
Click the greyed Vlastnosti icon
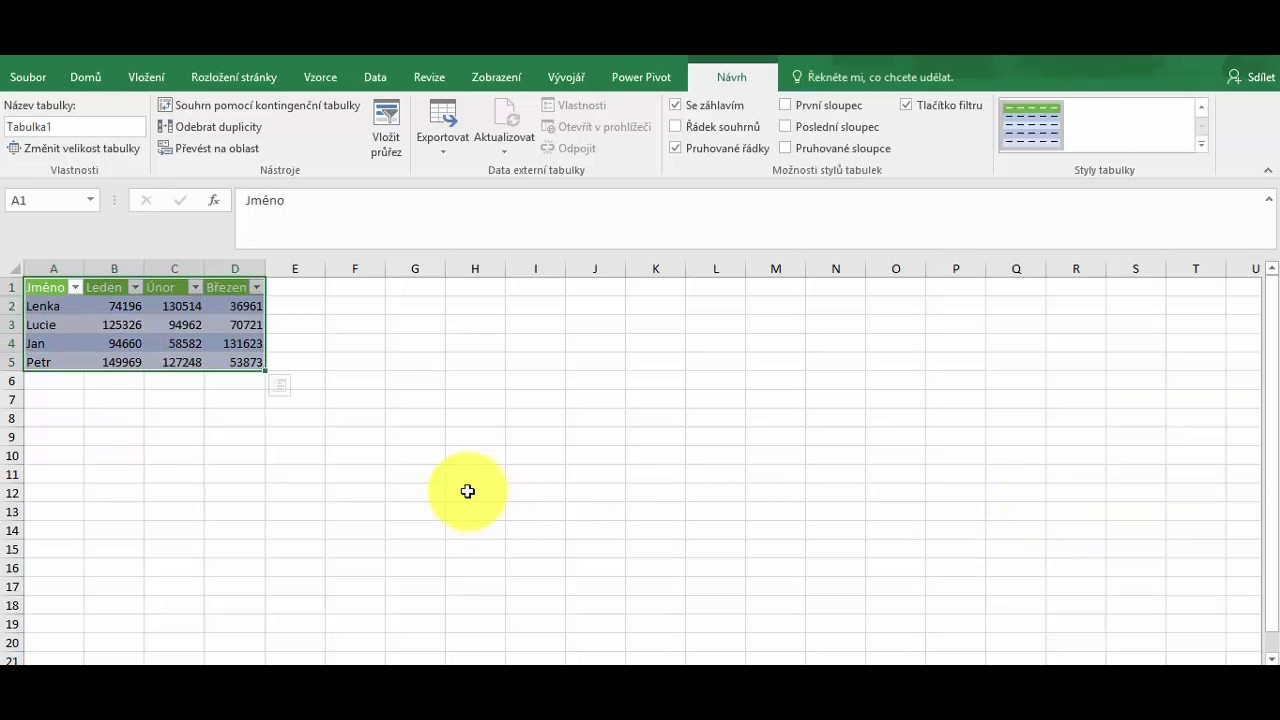tap(549, 105)
